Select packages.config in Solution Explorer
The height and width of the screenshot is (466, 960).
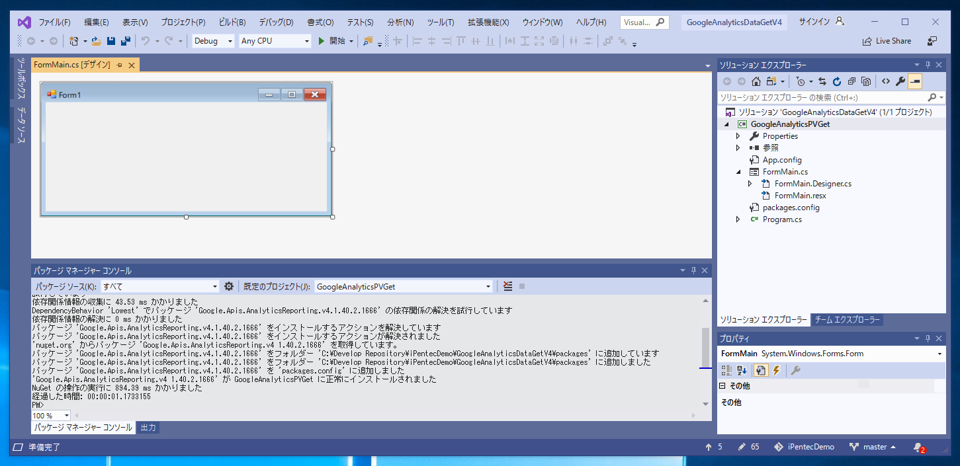(790, 208)
